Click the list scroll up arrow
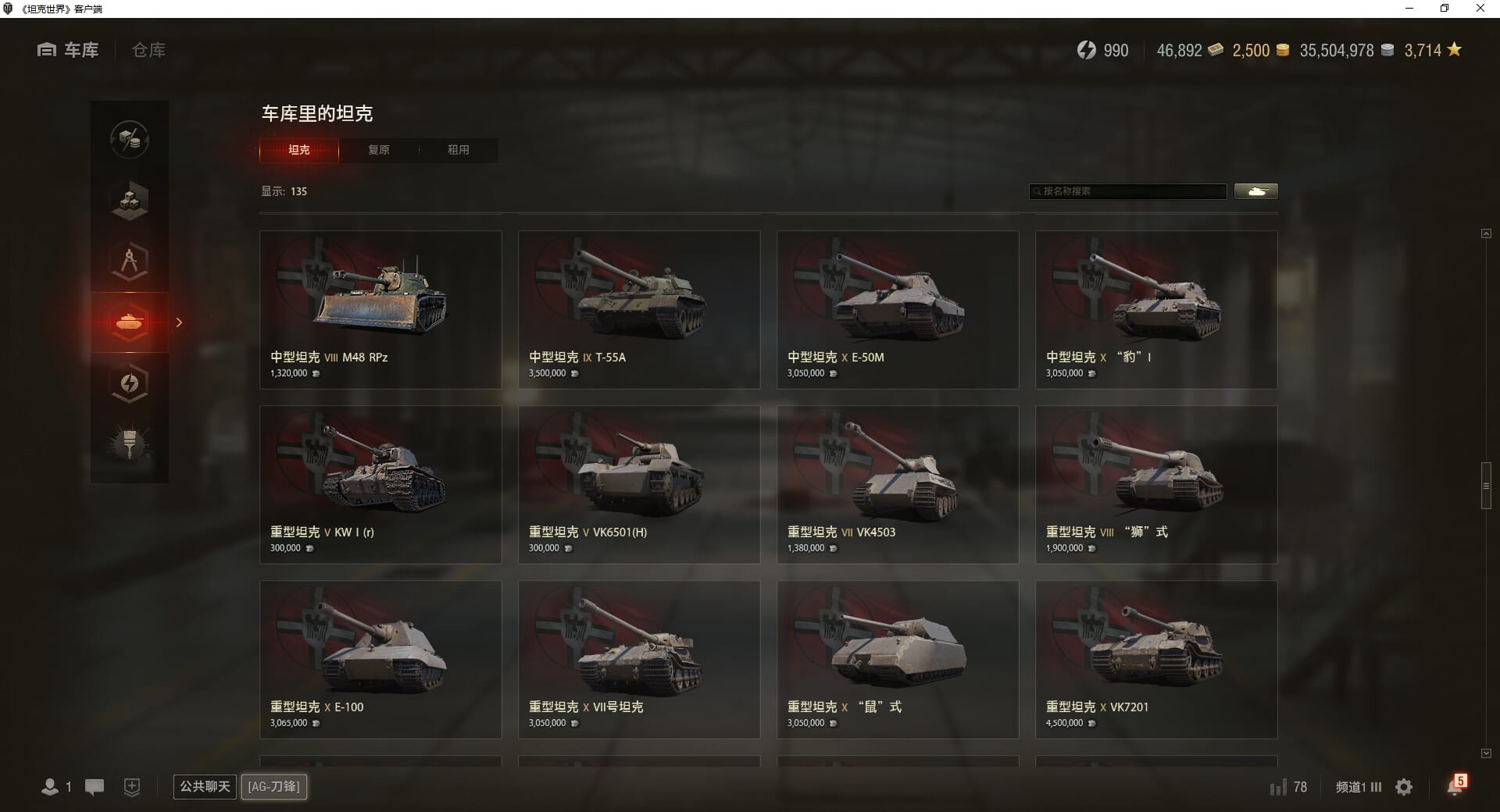This screenshot has height=812, width=1500. click(1486, 233)
